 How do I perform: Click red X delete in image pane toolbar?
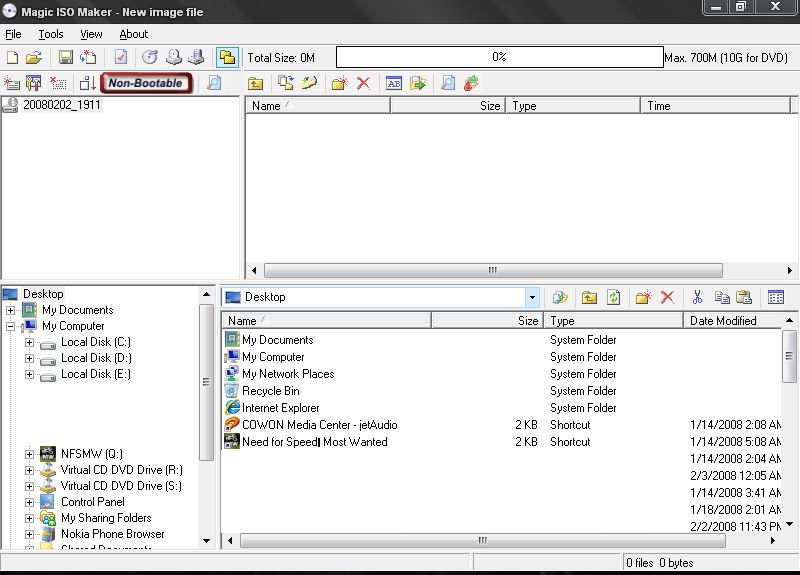click(363, 83)
